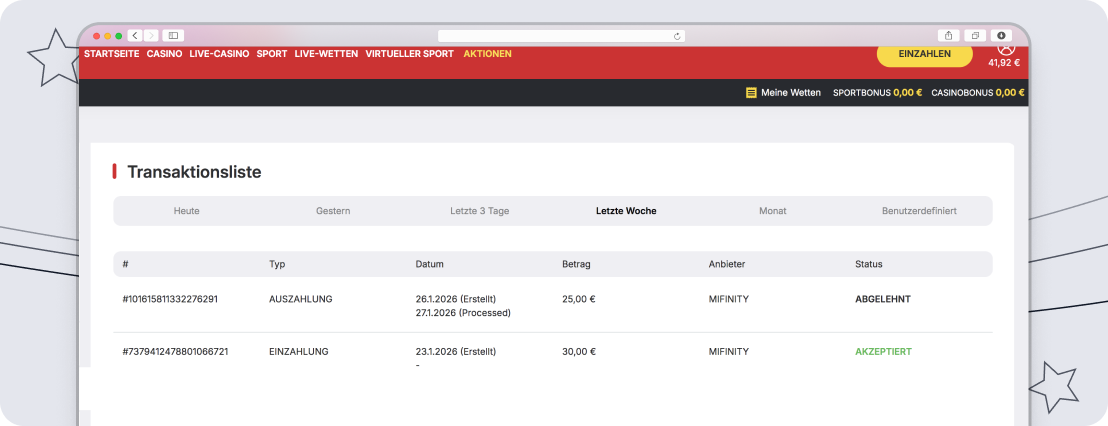Open the user account profile icon

pos(1005,47)
